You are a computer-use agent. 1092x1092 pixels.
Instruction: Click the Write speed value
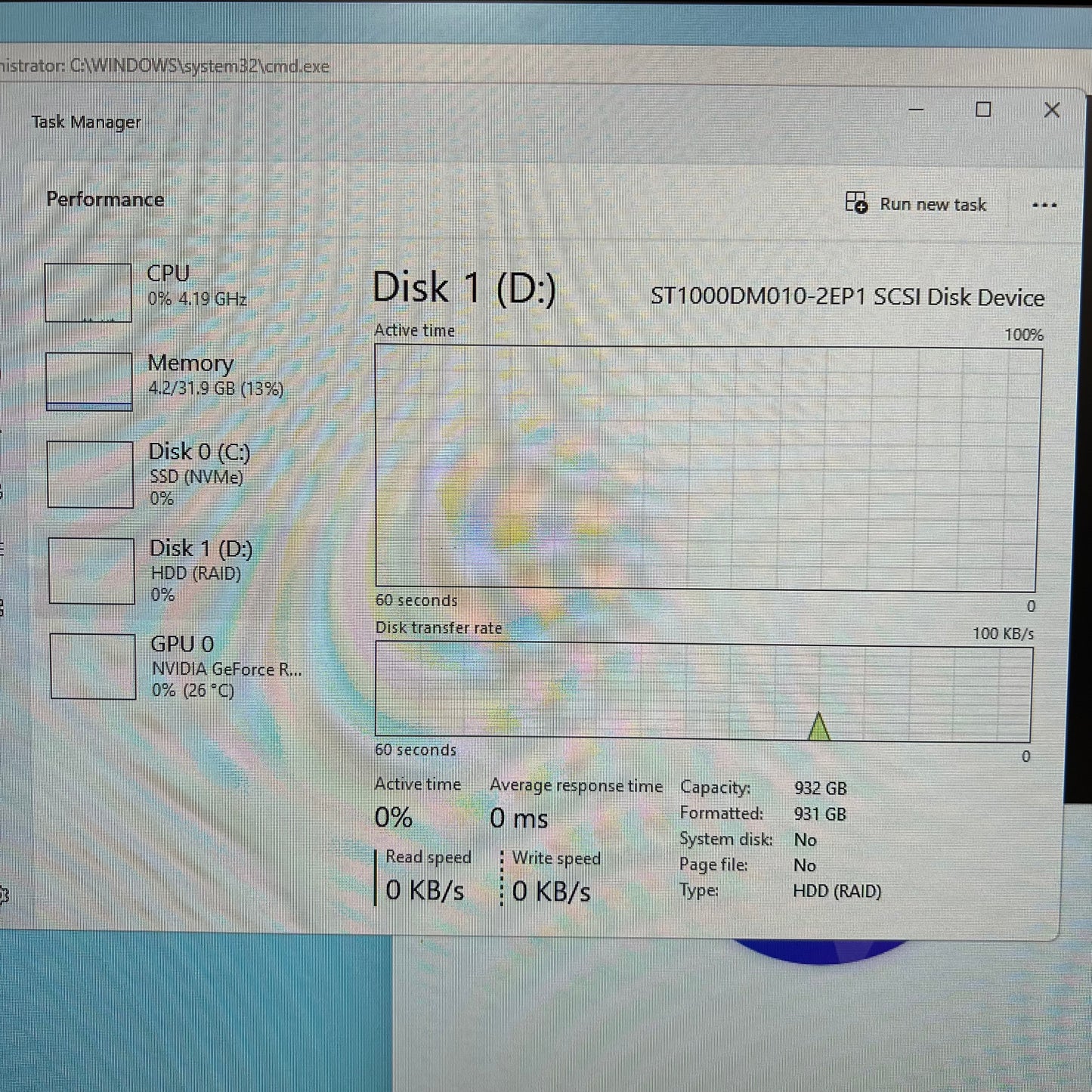pos(552,892)
